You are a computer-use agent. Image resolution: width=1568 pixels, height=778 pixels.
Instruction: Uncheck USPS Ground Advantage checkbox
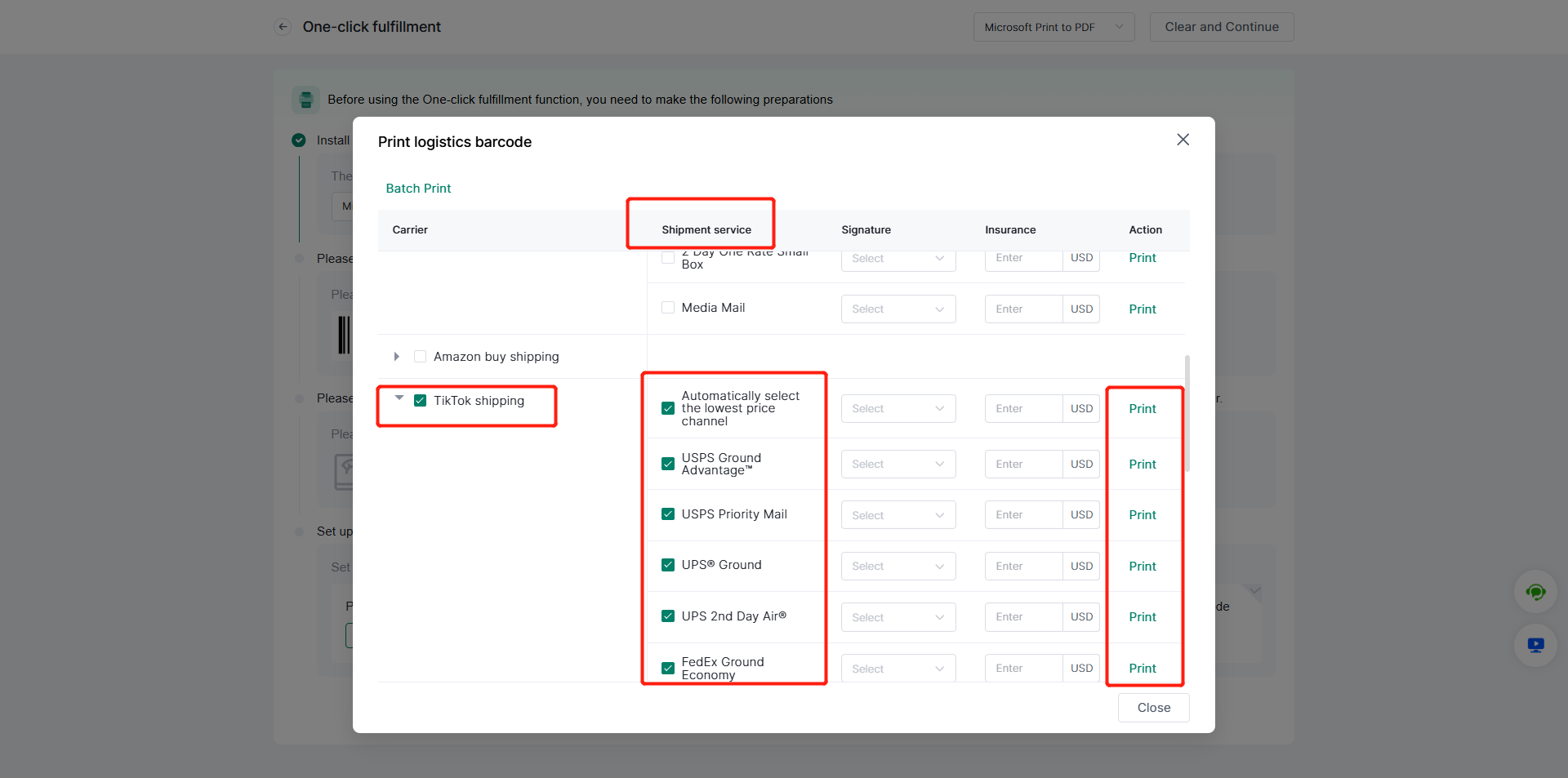(668, 464)
